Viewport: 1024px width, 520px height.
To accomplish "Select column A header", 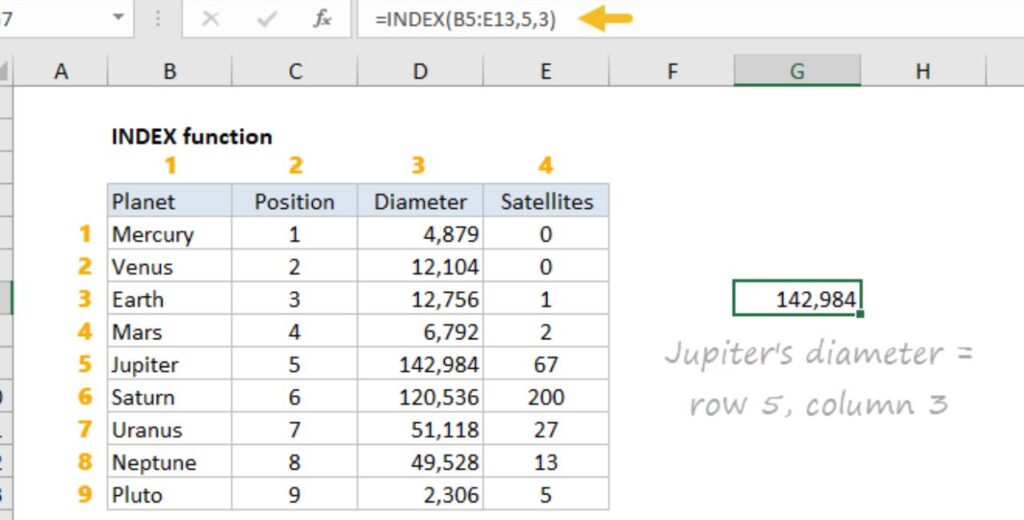I will [x=61, y=71].
